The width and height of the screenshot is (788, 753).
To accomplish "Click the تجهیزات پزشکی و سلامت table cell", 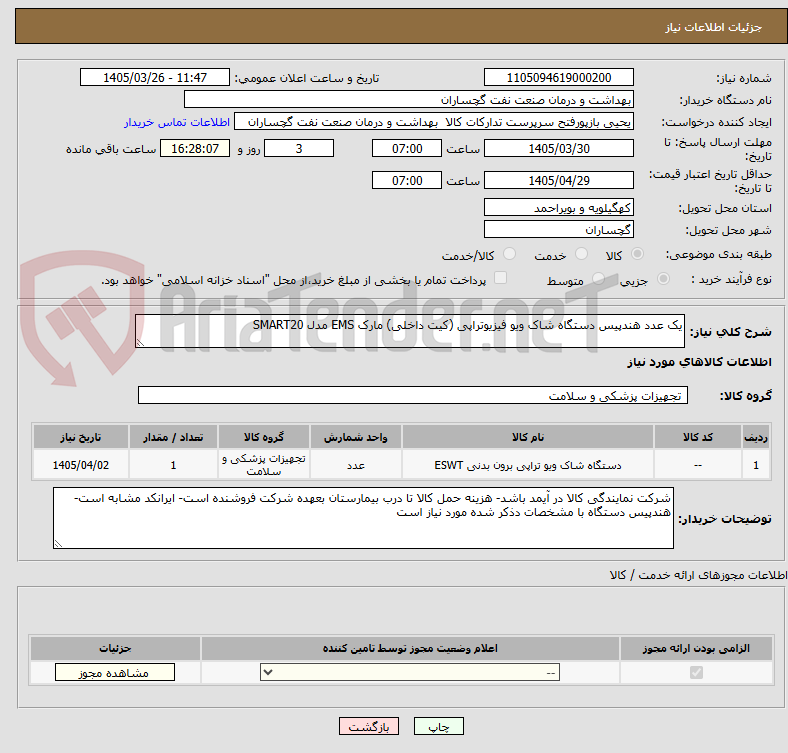I will (264, 465).
